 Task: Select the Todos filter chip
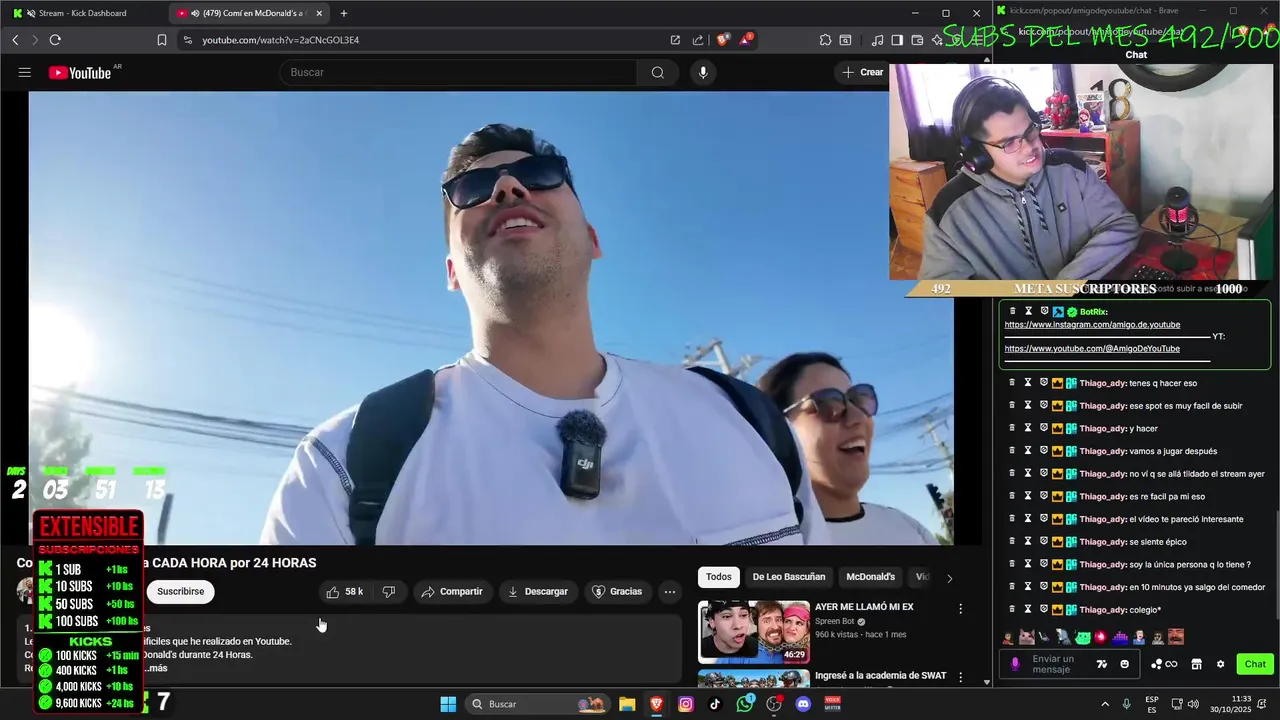[x=719, y=577]
